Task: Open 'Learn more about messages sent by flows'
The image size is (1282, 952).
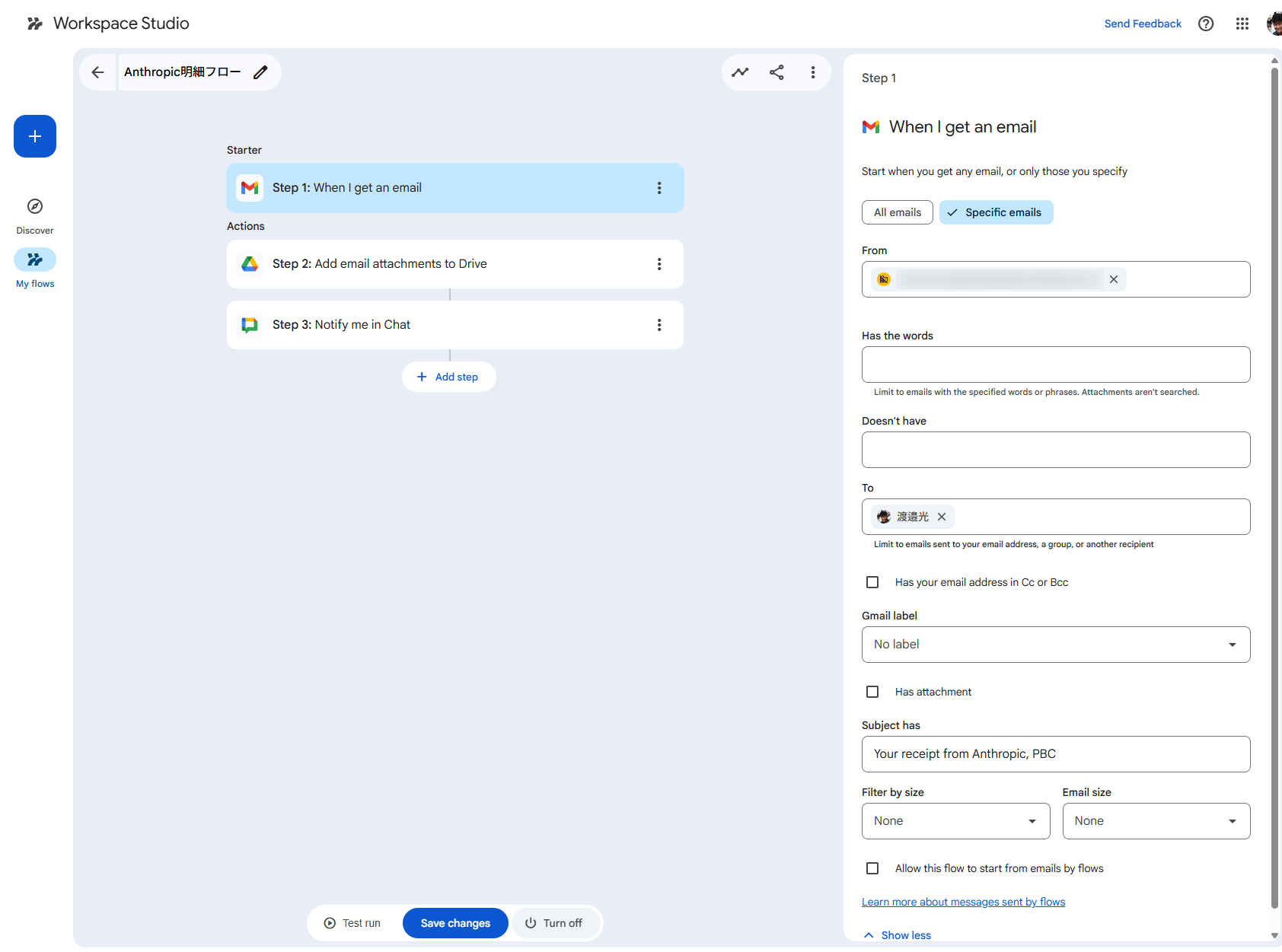Action: coord(962,901)
